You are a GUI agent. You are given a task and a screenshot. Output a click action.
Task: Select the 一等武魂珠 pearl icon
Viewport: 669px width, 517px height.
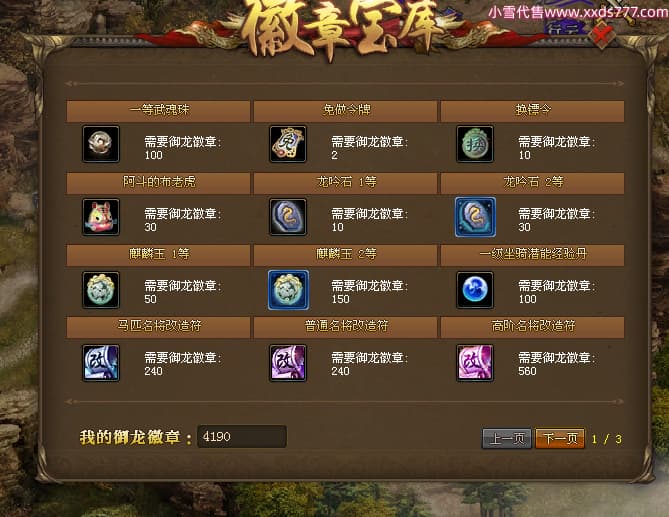click(x=101, y=144)
